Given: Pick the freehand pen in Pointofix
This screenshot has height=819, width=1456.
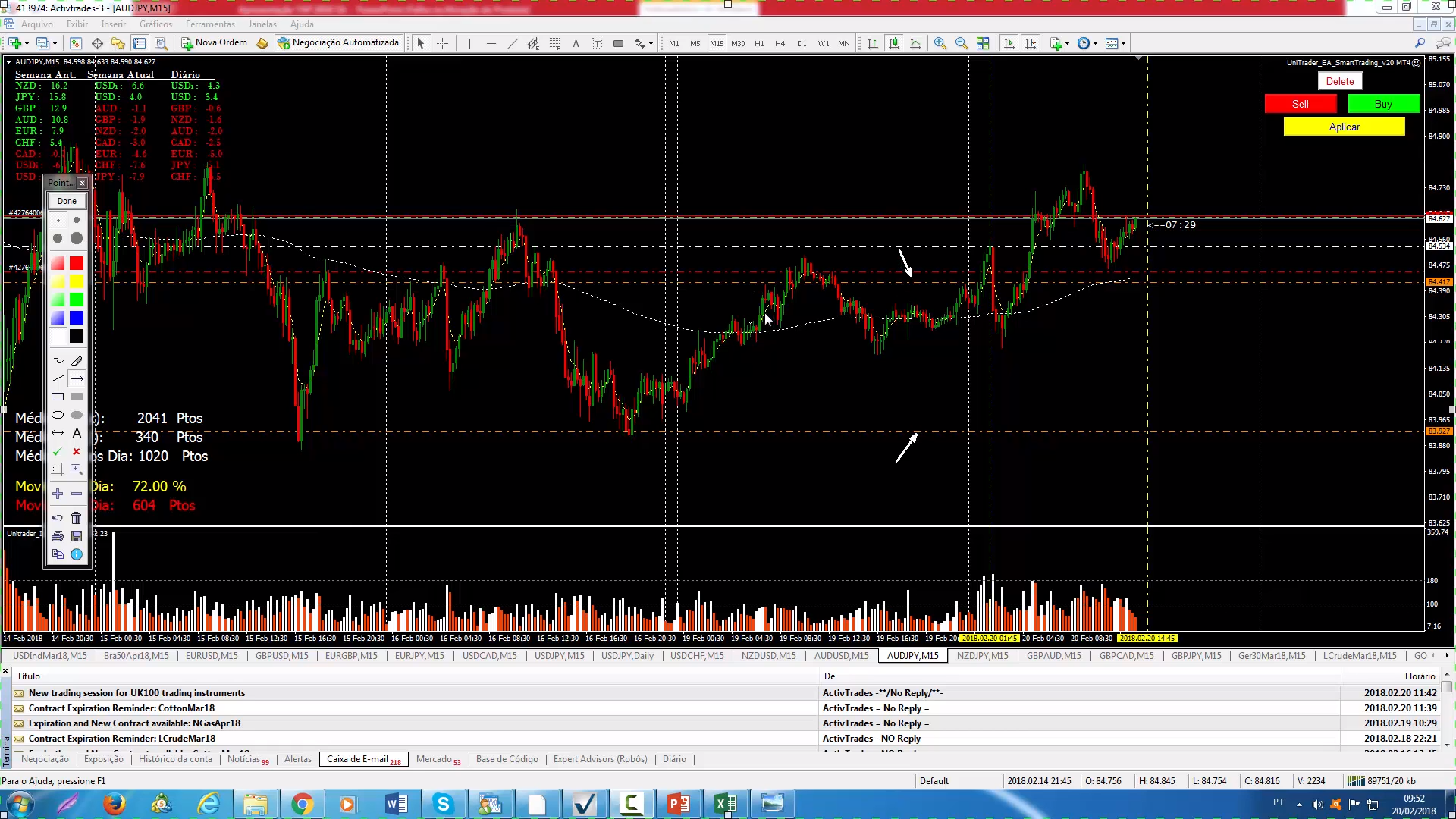Looking at the screenshot, I should pyautogui.click(x=58, y=361).
